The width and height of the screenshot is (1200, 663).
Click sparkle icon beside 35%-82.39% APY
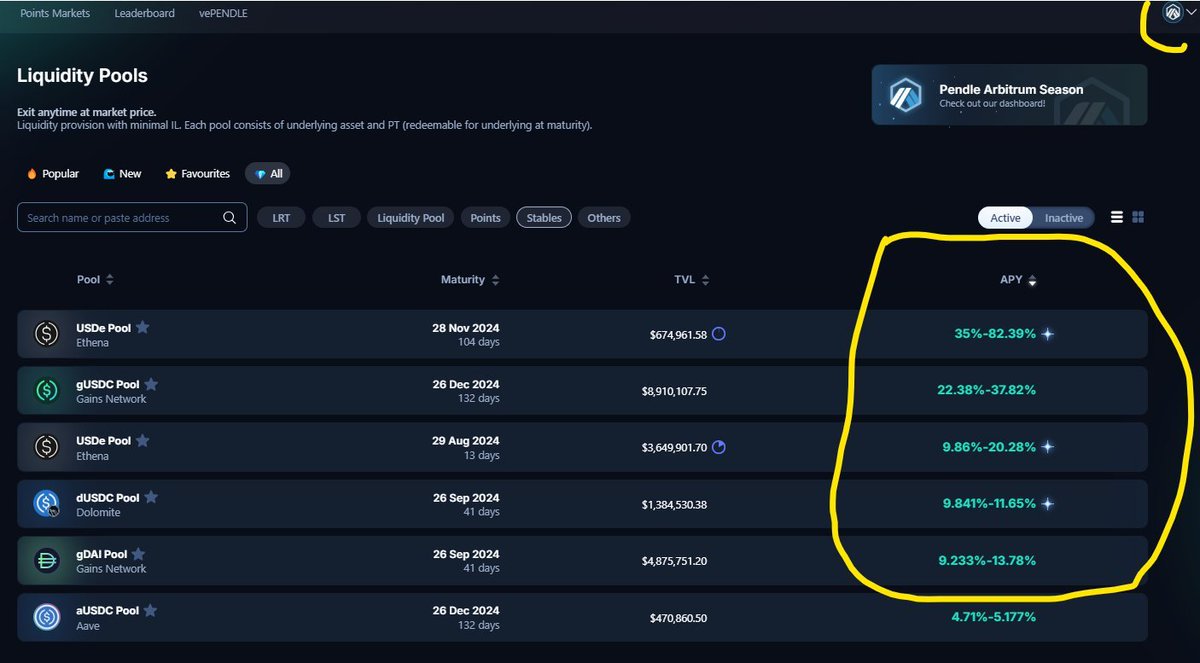[x=1047, y=334]
